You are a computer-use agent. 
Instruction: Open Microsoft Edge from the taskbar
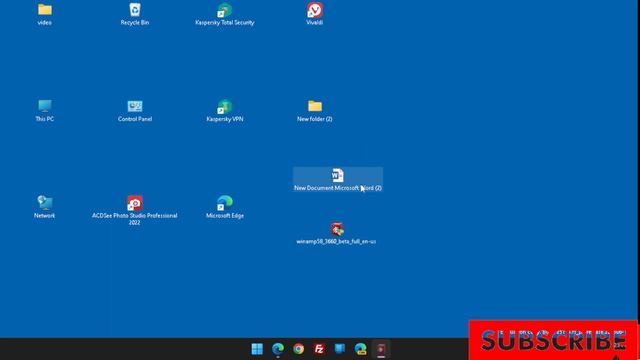coord(278,349)
